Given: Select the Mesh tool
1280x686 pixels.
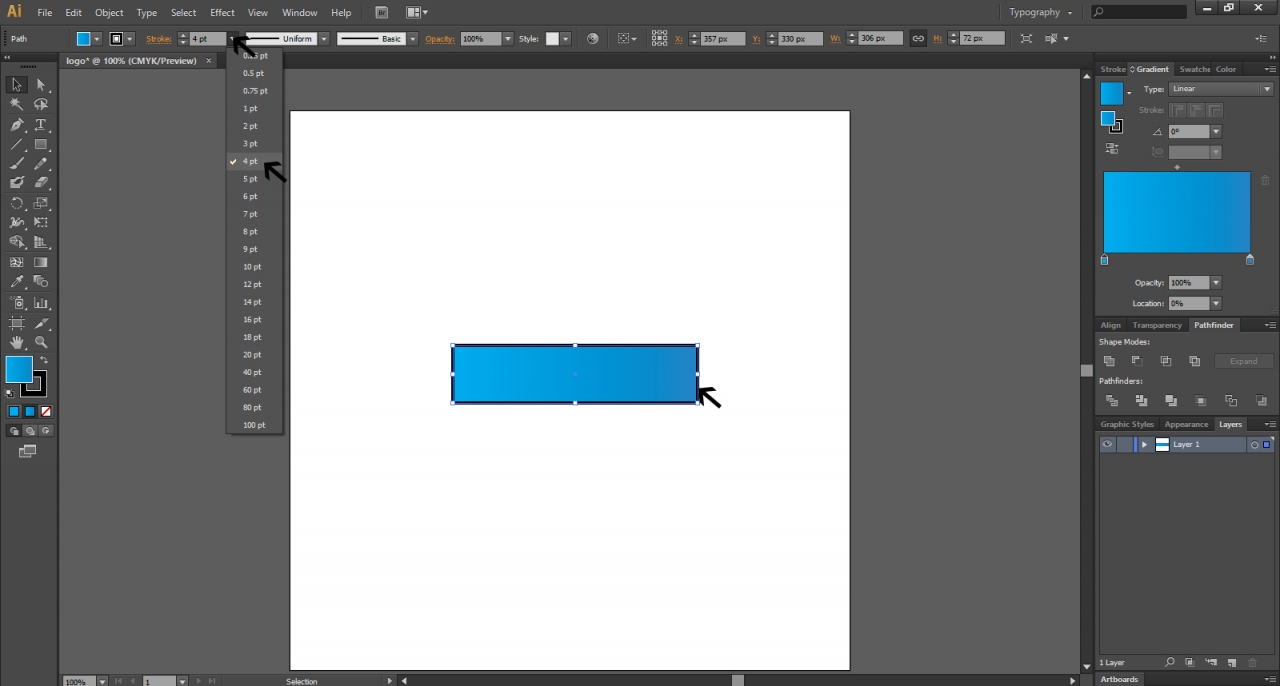Looking at the screenshot, I should (x=17, y=262).
